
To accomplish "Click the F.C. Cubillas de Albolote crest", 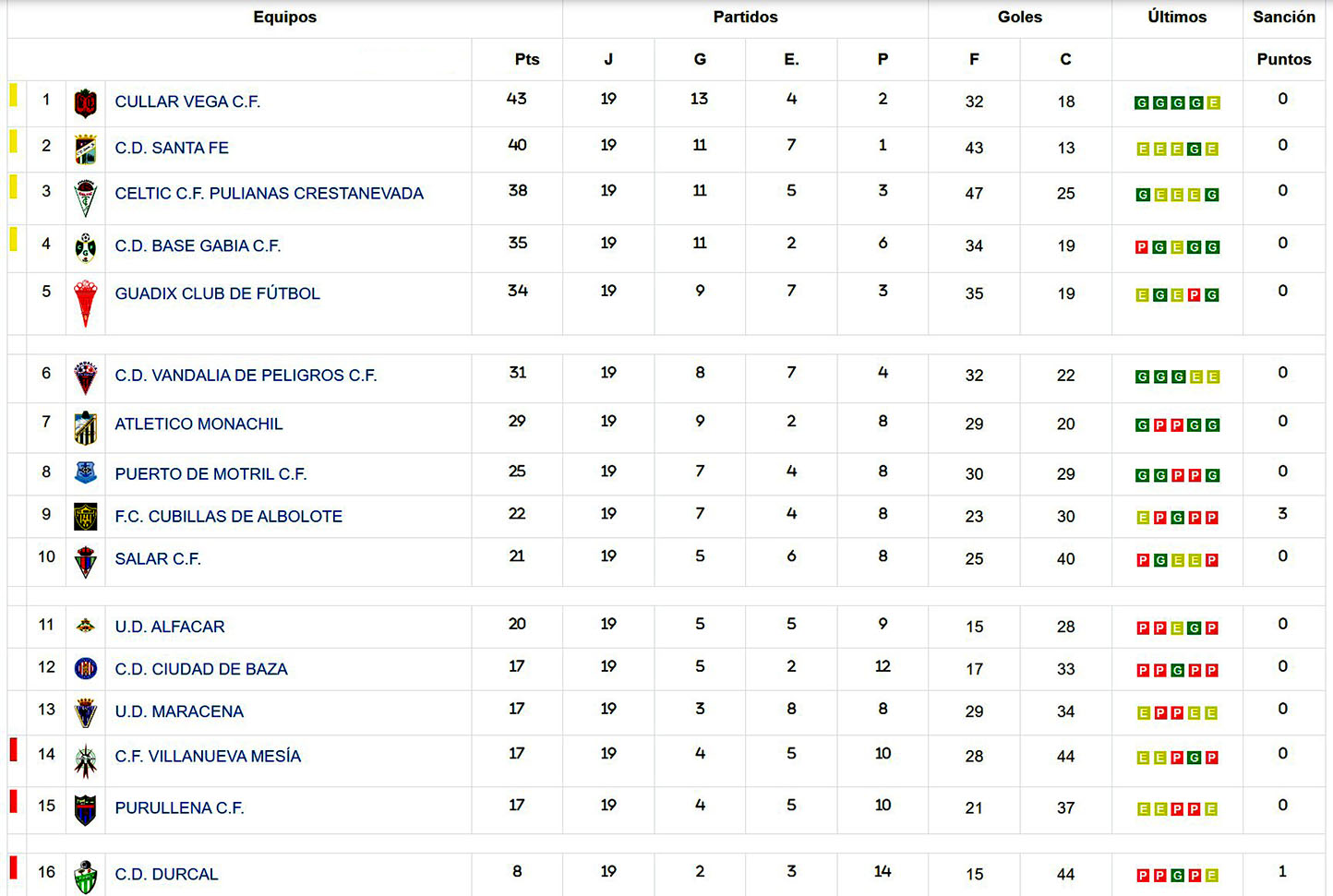I will [x=86, y=517].
